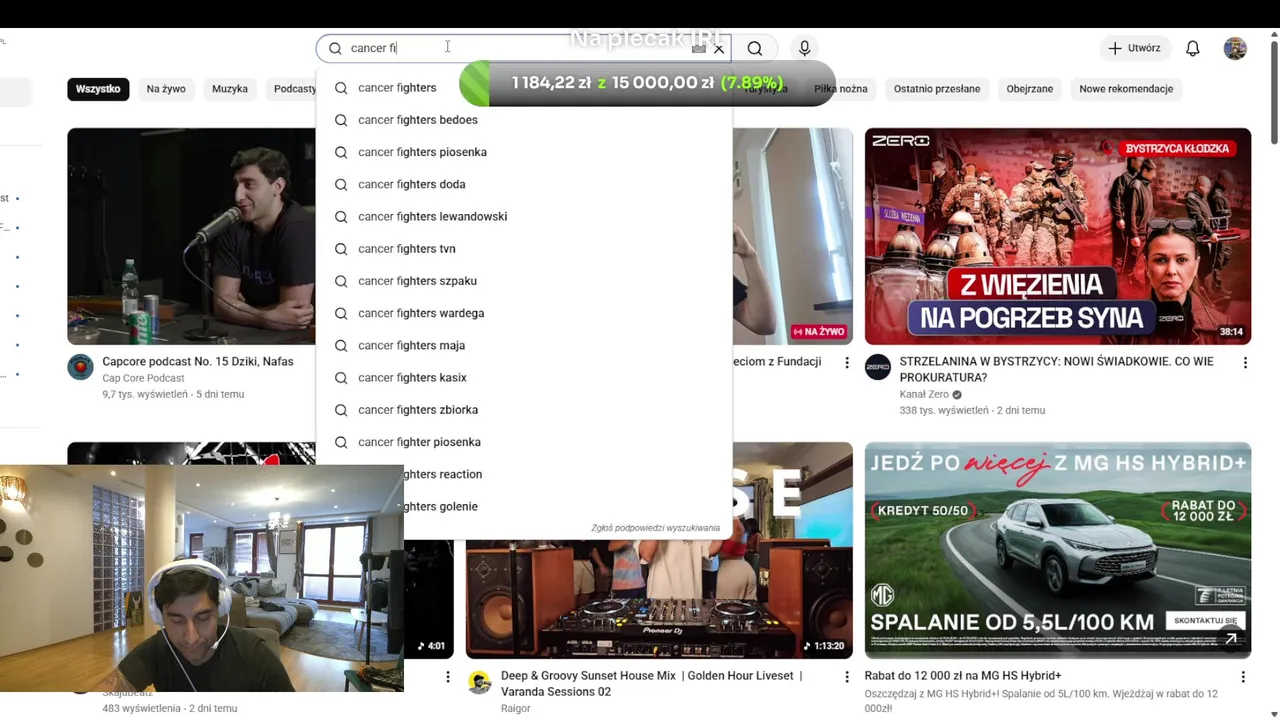Select the Piłka nożna filter chip
This screenshot has height=720, width=1280.
pos(840,89)
